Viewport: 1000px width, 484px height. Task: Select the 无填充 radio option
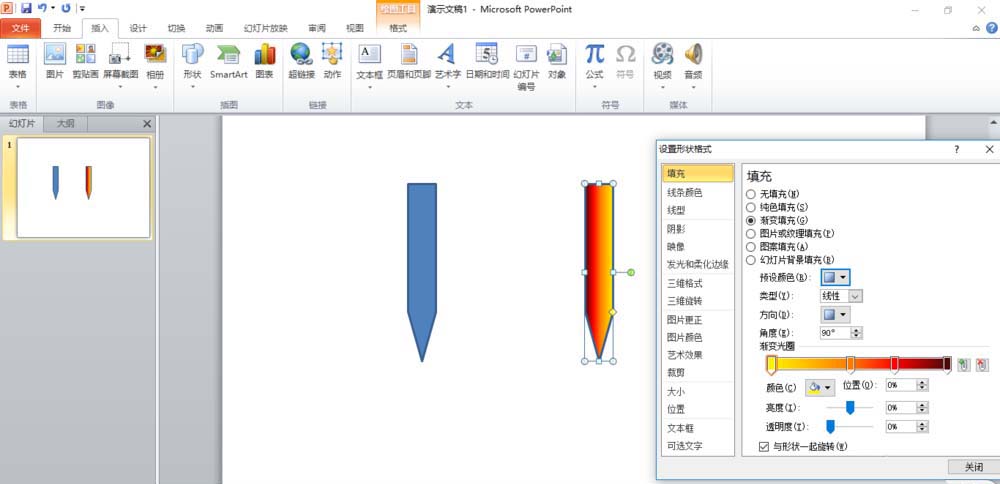click(751, 194)
